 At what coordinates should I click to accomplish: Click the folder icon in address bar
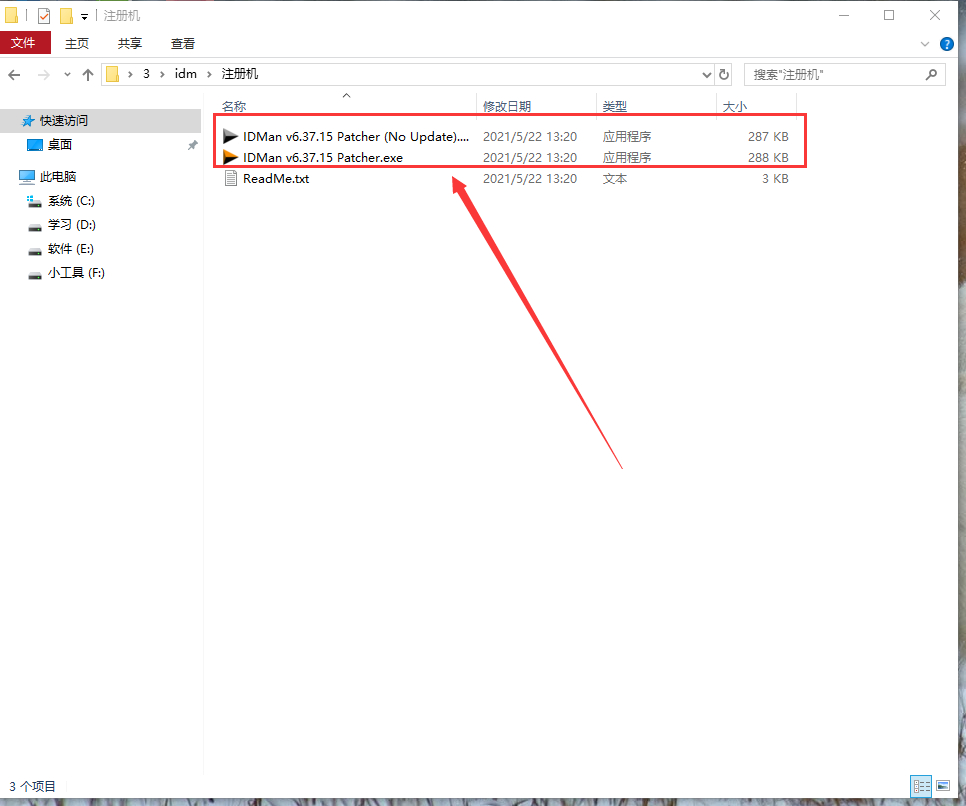coord(112,74)
